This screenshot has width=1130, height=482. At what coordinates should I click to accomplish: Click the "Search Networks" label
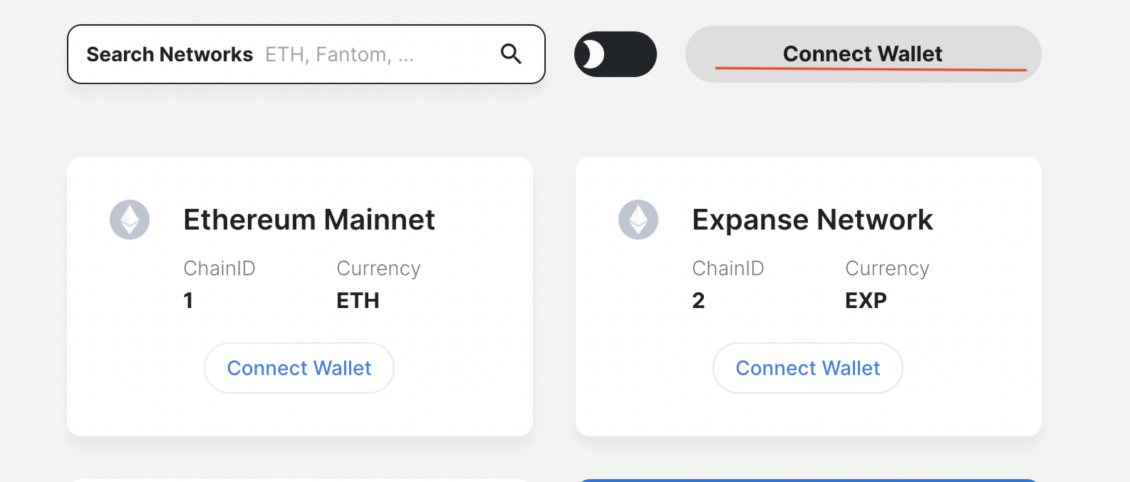(x=169, y=54)
